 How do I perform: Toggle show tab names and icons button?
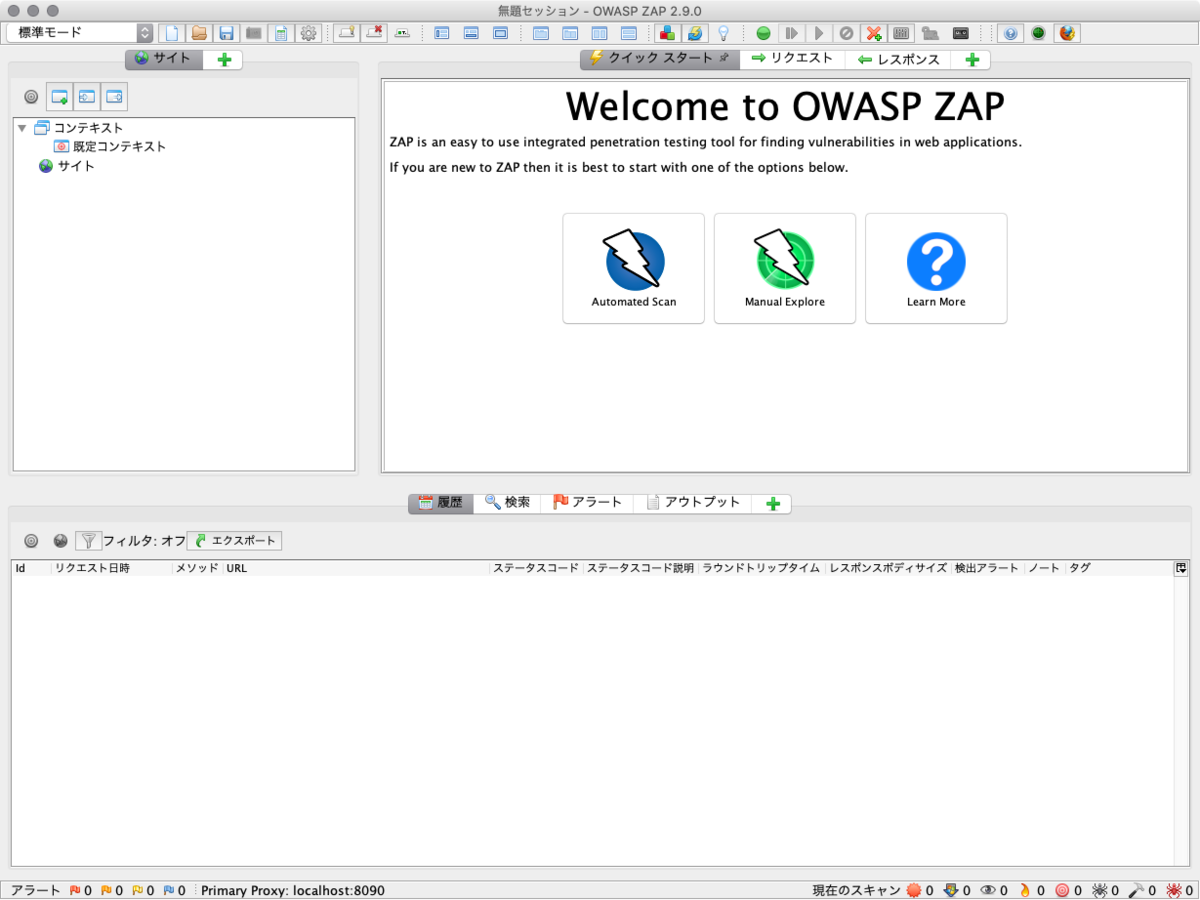[402, 33]
